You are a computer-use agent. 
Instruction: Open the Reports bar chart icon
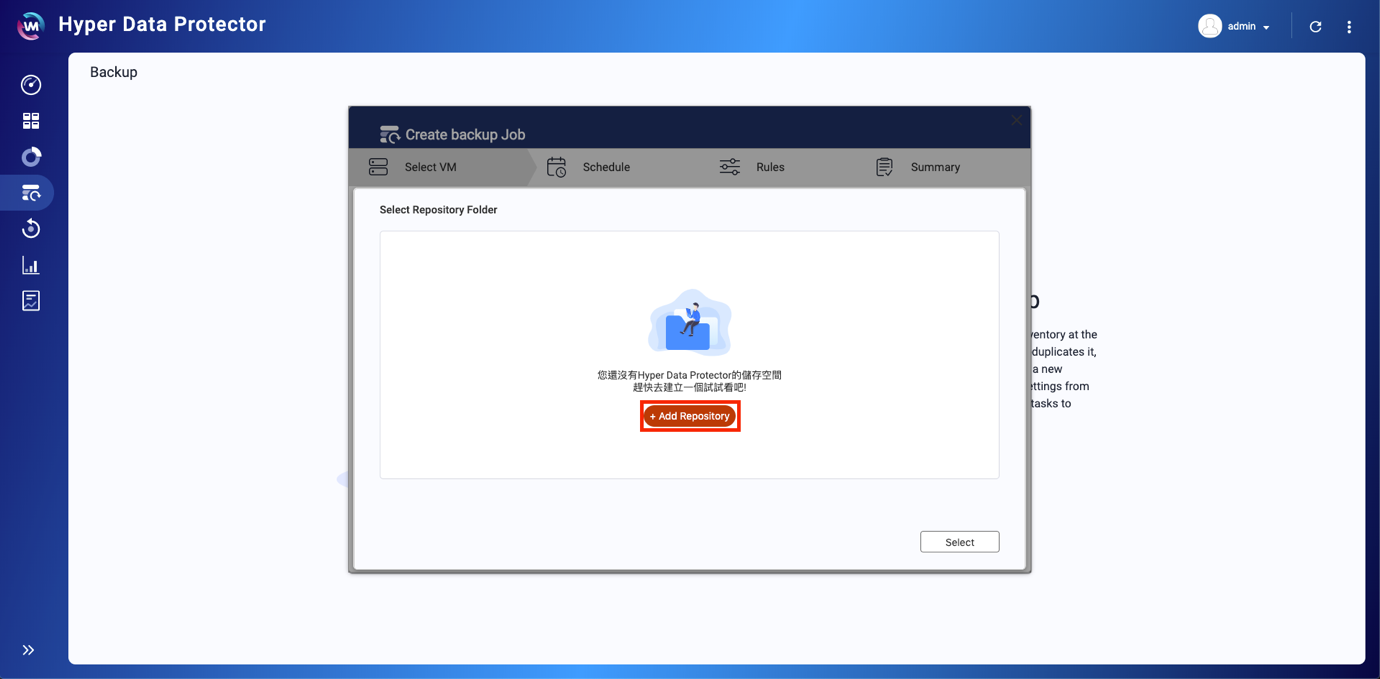pos(31,265)
